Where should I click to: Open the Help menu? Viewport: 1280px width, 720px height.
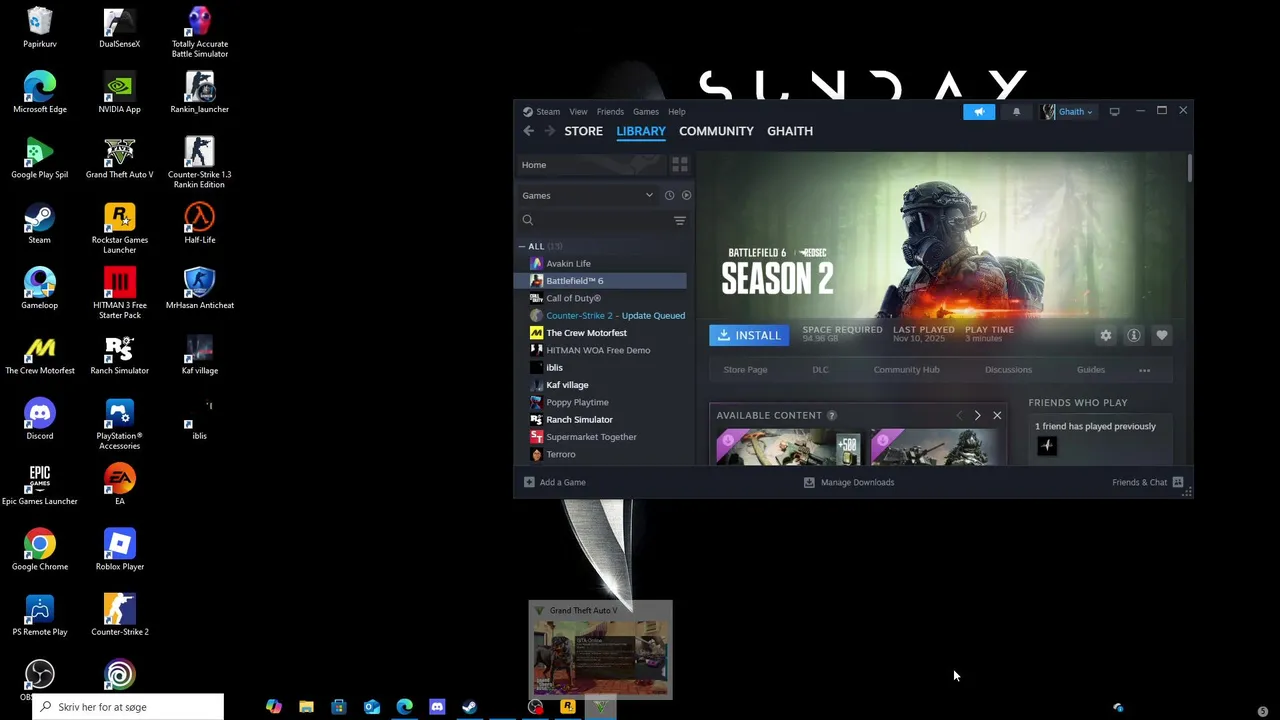pyautogui.click(x=677, y=112)
